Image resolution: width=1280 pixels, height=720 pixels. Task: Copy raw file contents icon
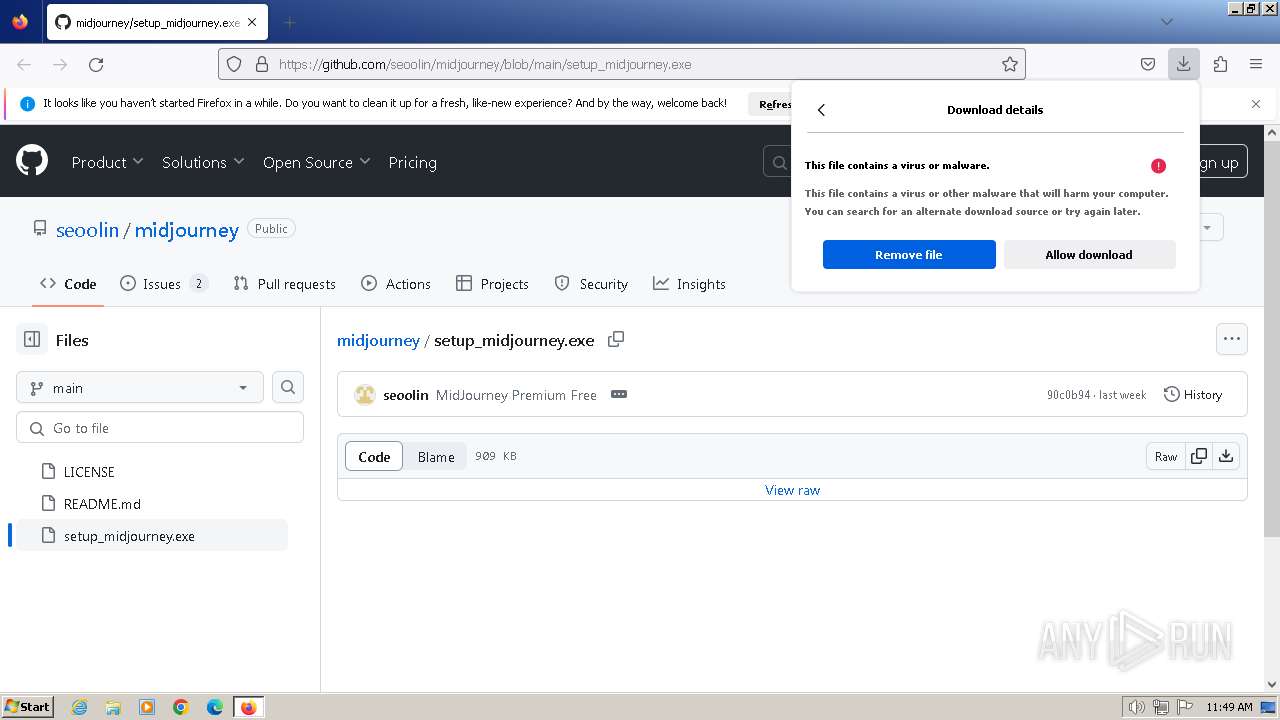[x=1199, y=456]
